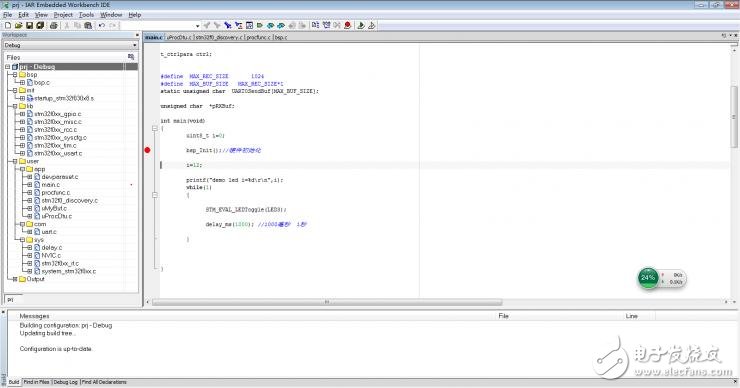
Task: Click the Debug without Downloading toolbar icon
Action: point(372,25)
